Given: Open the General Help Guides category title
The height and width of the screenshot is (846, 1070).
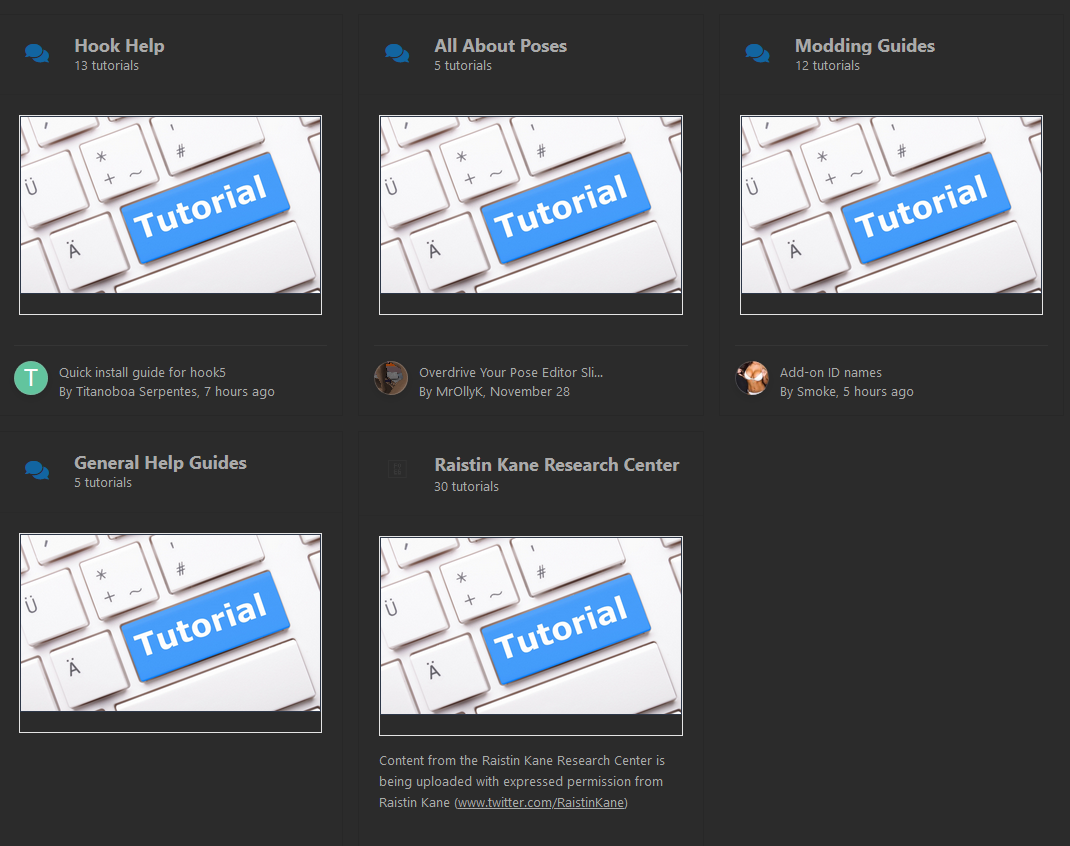Looking at the screenshot, I should click(x=160, y=463).
